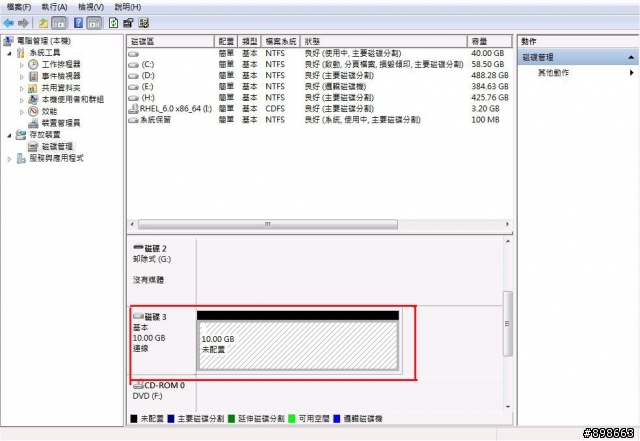Click the bright green 可用空間 legend swatch
The image size is (640, 441).
pyautogui.click(x=292, y=419)
